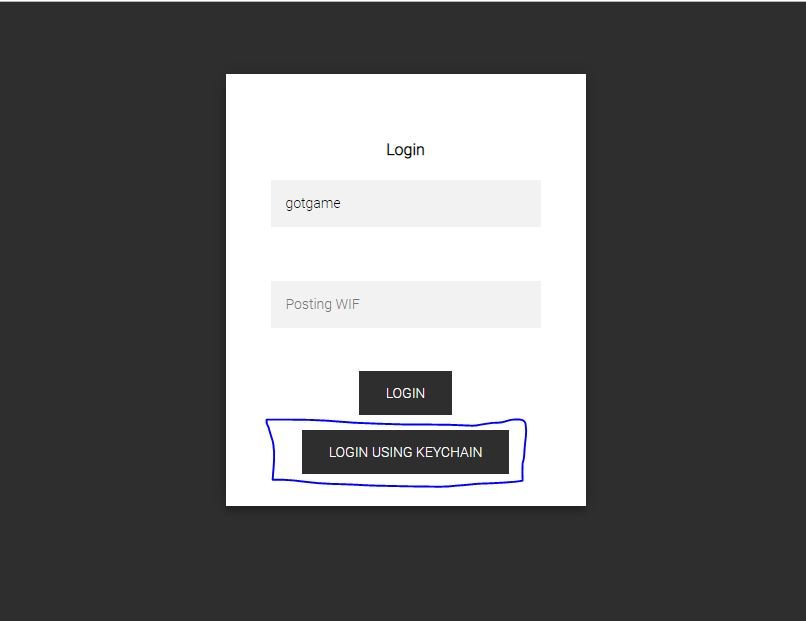The height and width of the screenshot is (621, 806).
Task: Click gap between LOGIN and Keychain buttons
Action: (405, 418)
